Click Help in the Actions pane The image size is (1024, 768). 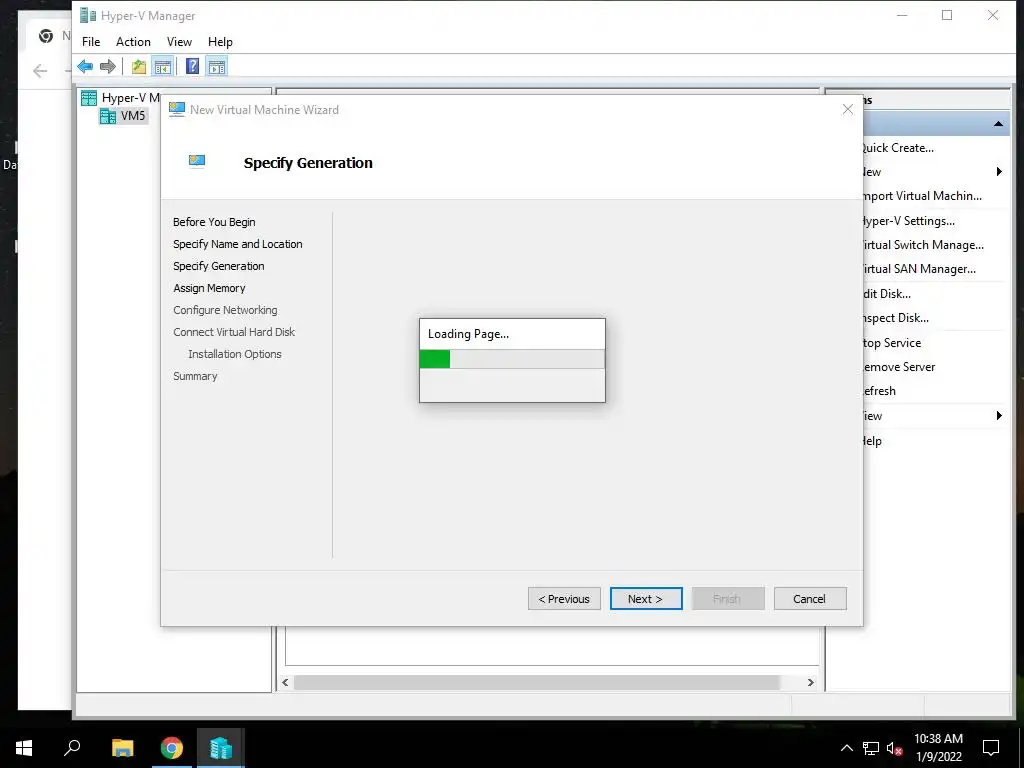(x=872, y=441)
